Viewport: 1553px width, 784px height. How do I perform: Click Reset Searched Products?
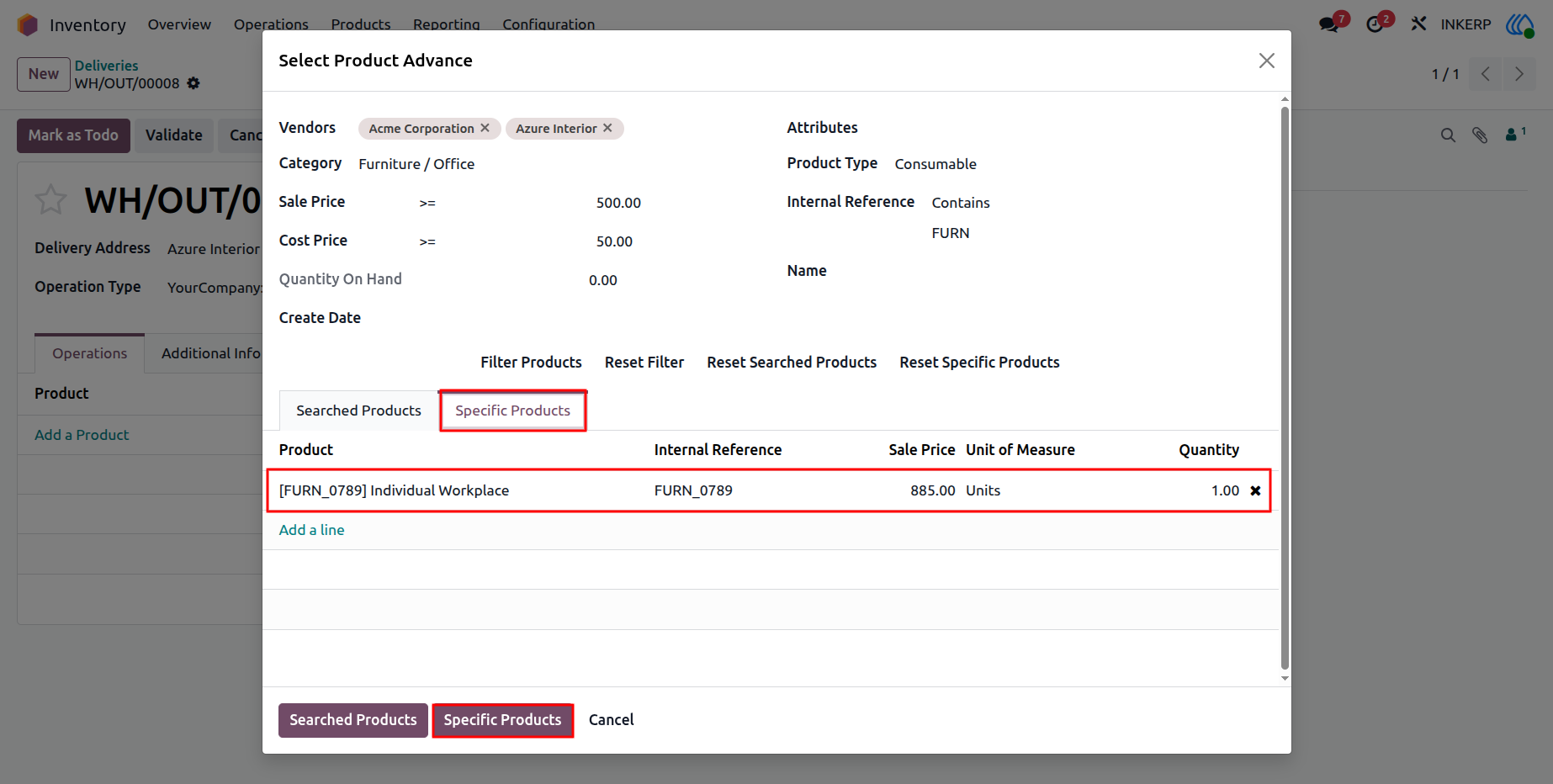(792, 363)
